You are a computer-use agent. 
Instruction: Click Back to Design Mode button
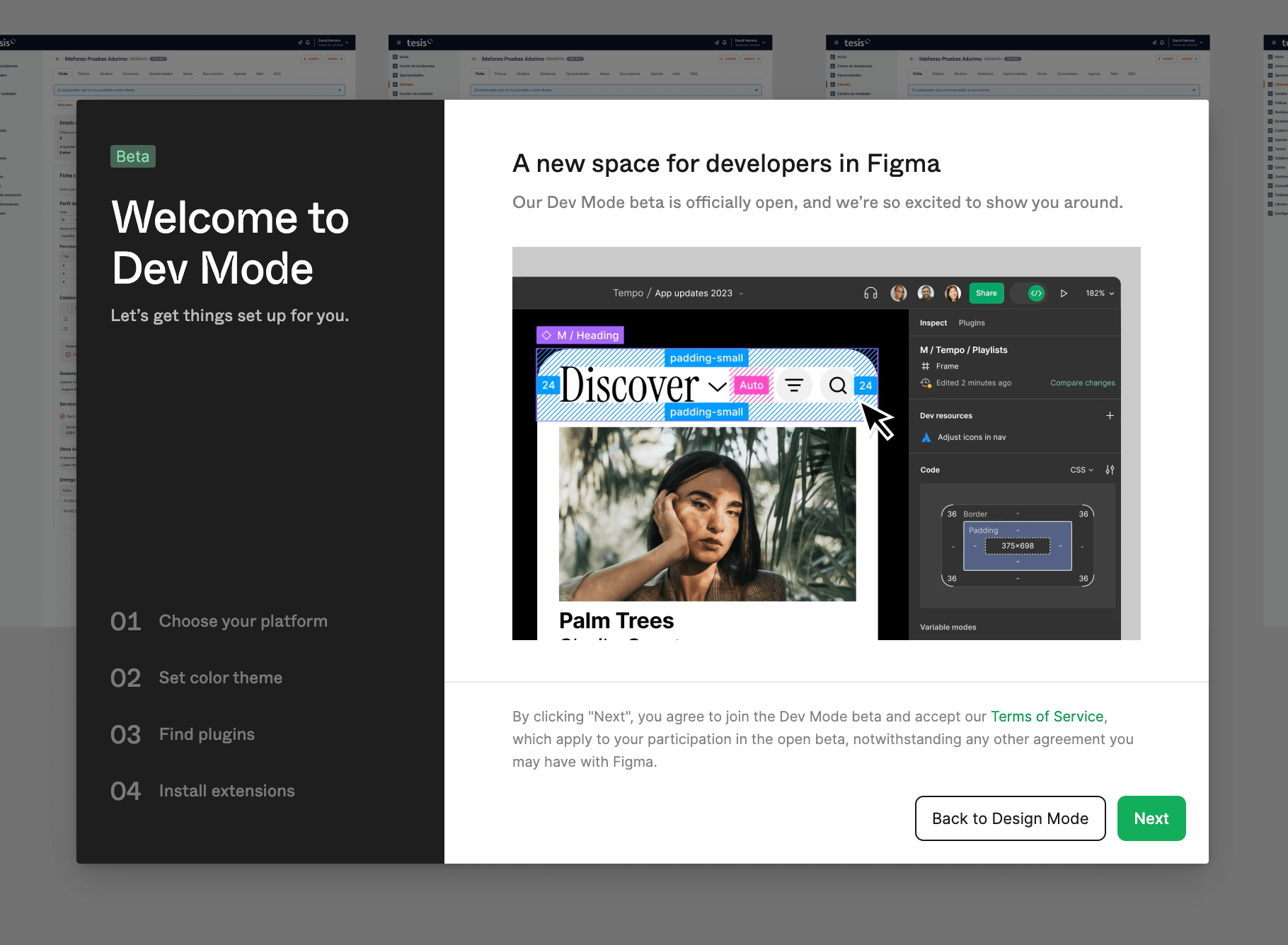pyautogui.click(x=1010, y=818)
